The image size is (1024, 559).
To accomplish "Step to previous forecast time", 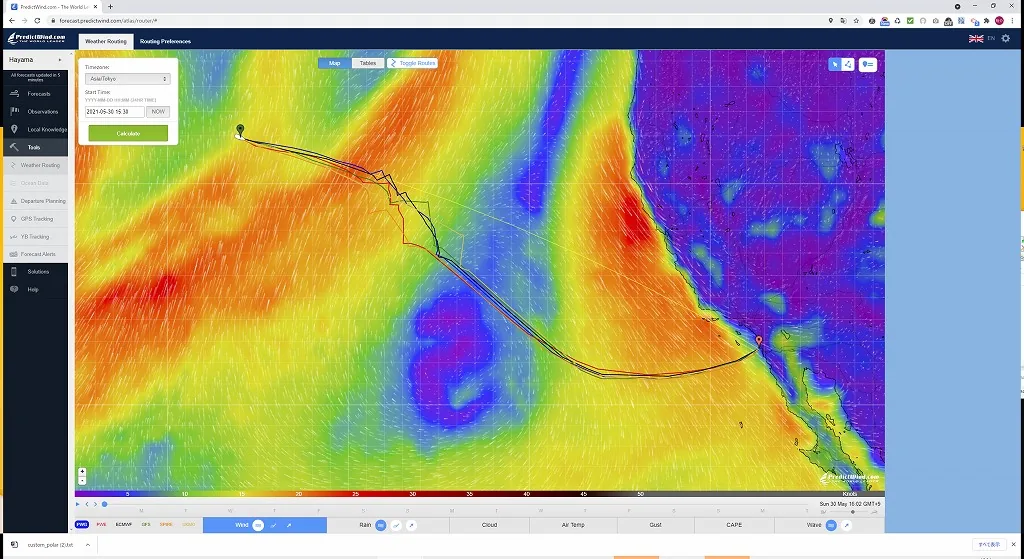I will (87, 504).
